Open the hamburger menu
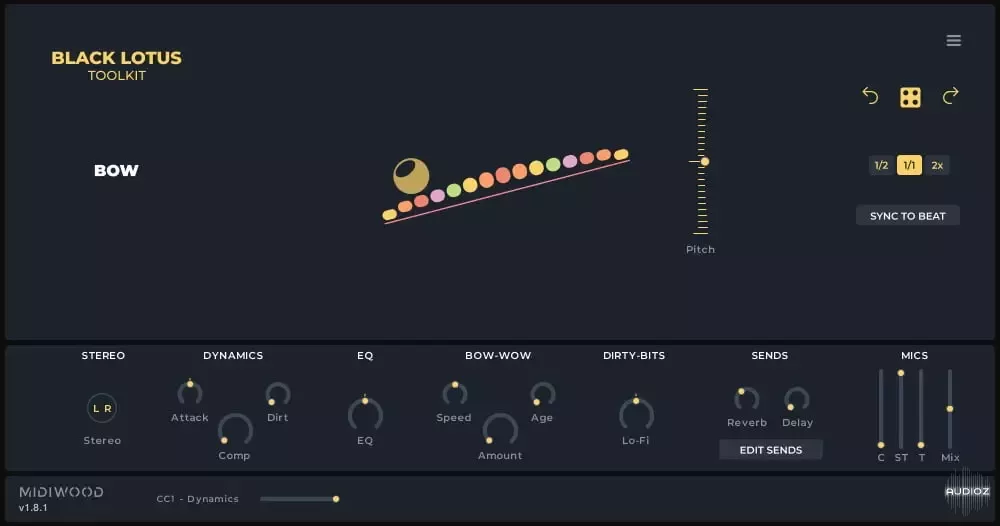The height and width of the screenshot is (526, 1000). point(953,41)
